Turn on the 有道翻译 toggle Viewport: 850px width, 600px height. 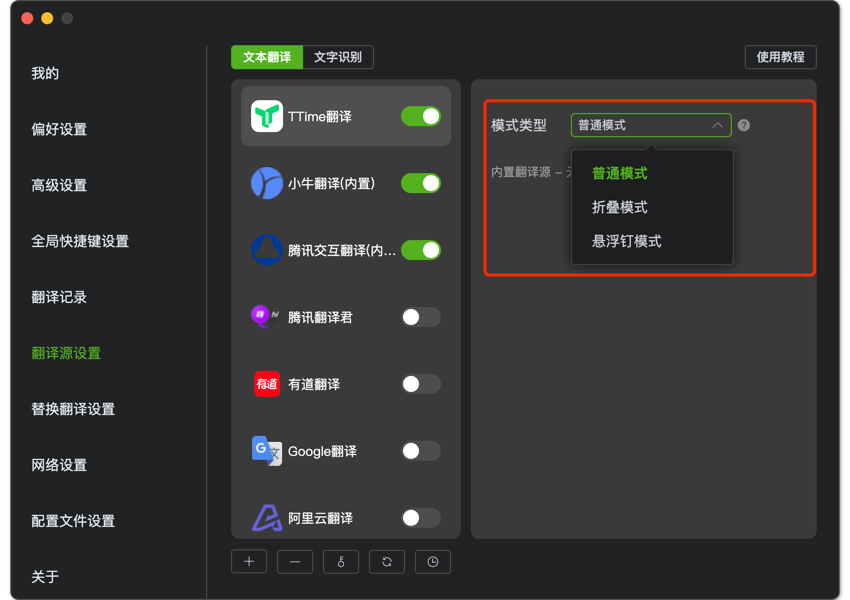click(421, 384)
